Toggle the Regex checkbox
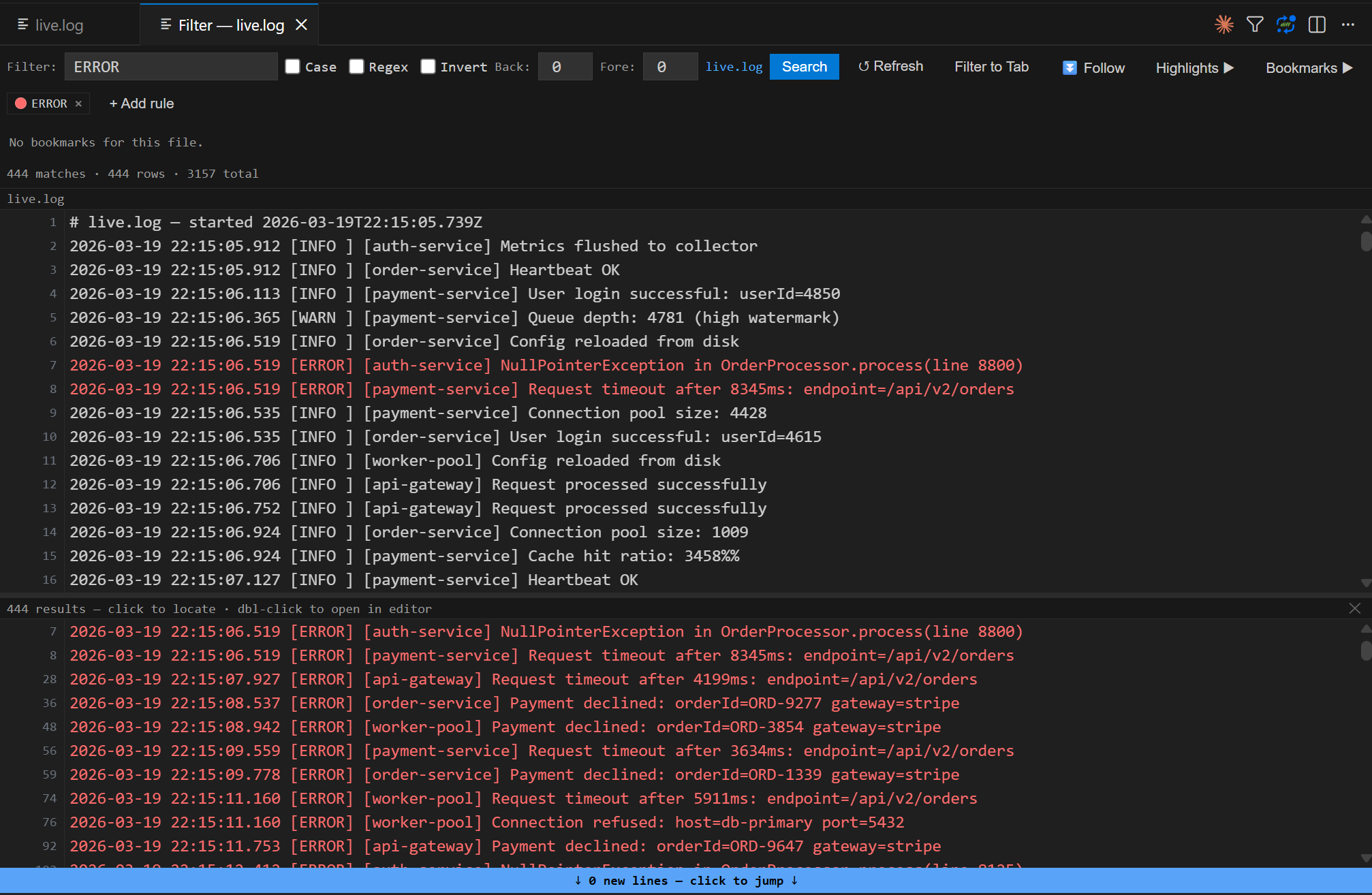 click(x=356, y=66)
